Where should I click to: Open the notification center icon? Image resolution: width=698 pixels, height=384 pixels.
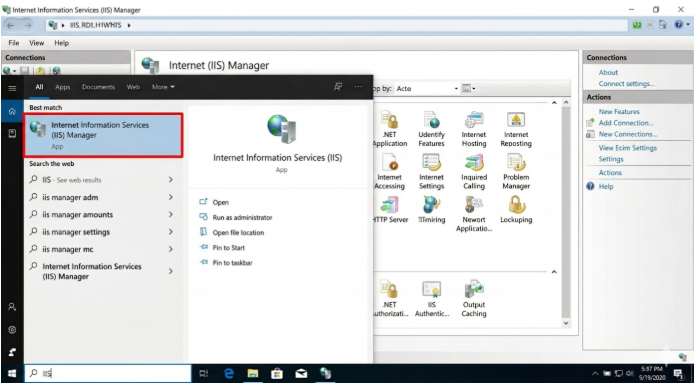click(x=678, y=374)
